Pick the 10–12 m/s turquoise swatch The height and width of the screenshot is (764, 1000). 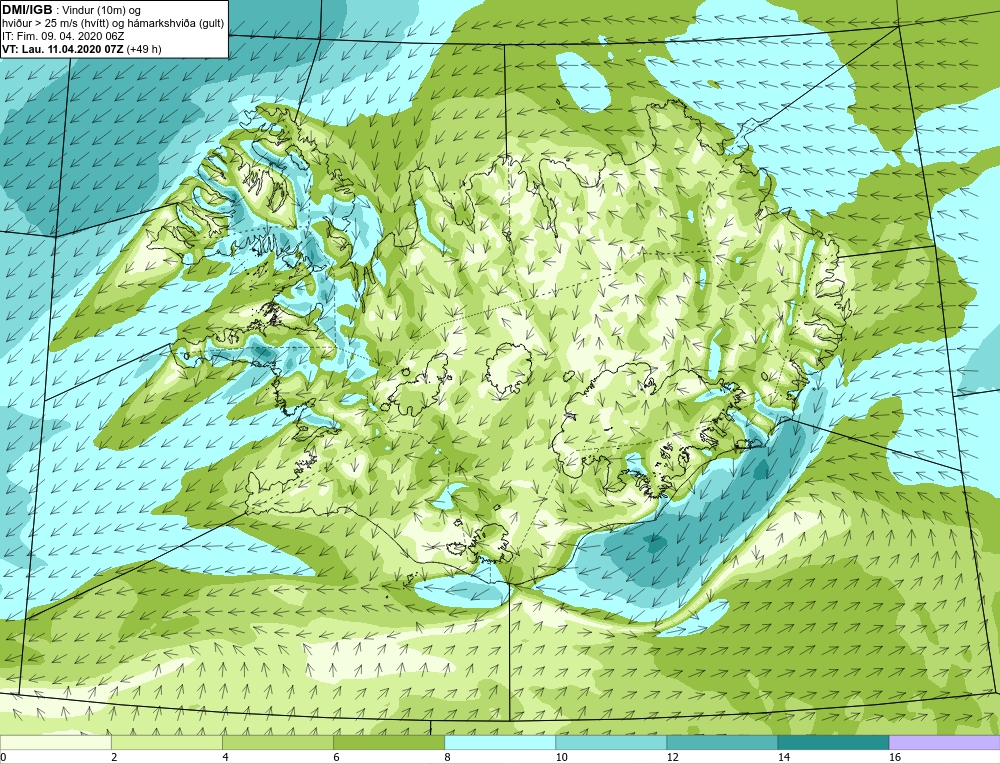click(611, 742)
